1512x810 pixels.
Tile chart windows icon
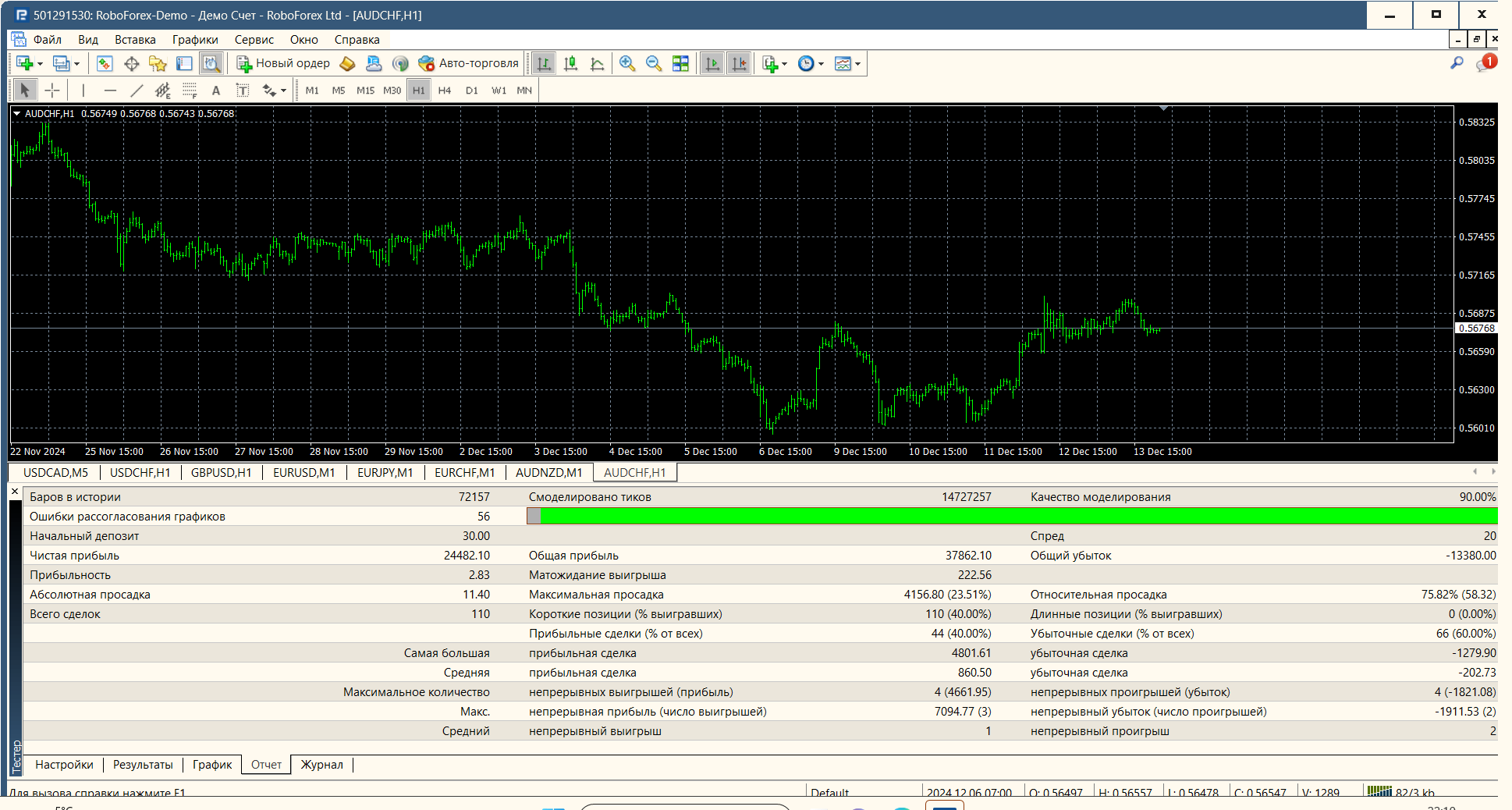680,63
